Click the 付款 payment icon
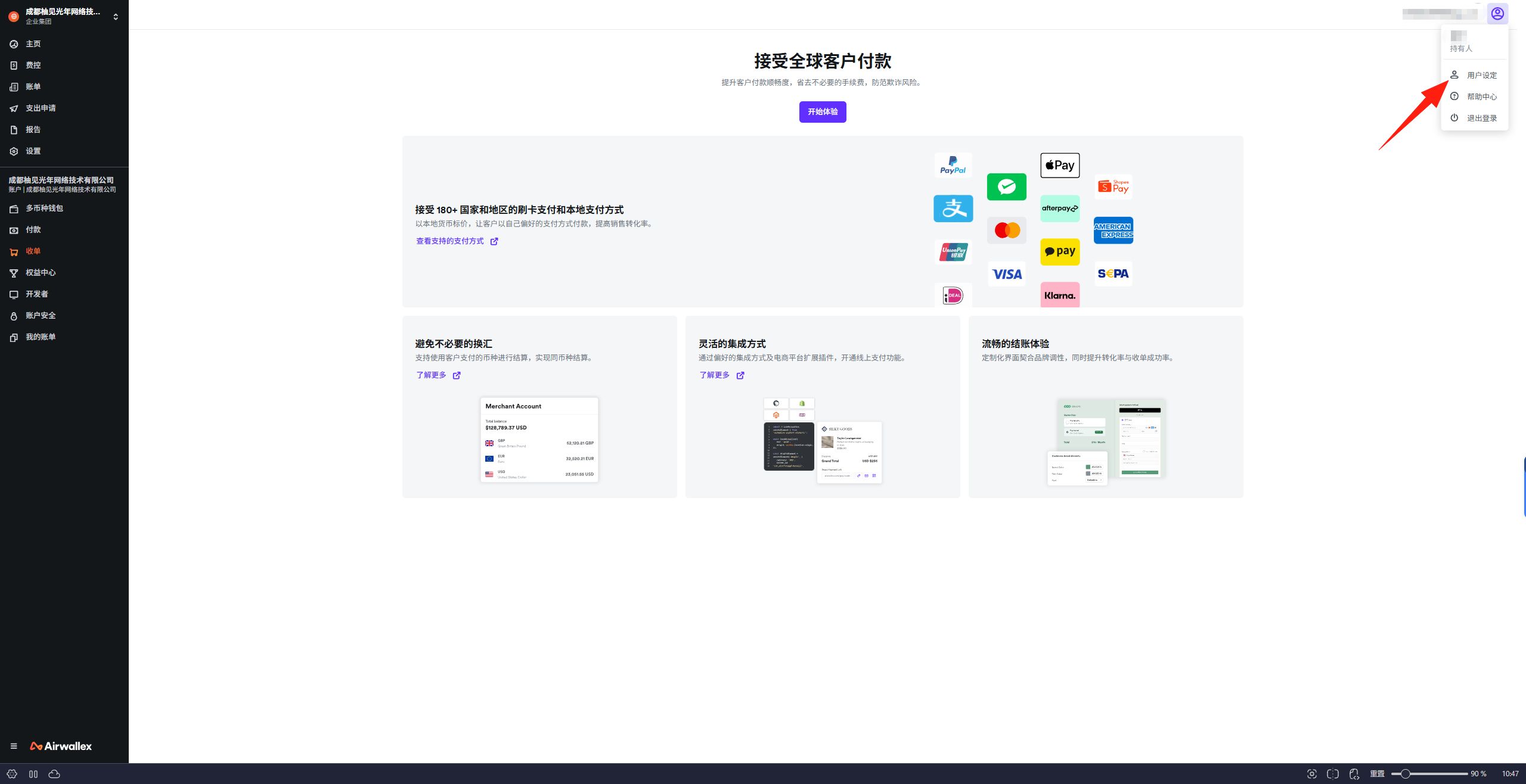Image resolution: width=1526 pixels, height=784 pixels. pyautogui.click(x=14, y=230)
